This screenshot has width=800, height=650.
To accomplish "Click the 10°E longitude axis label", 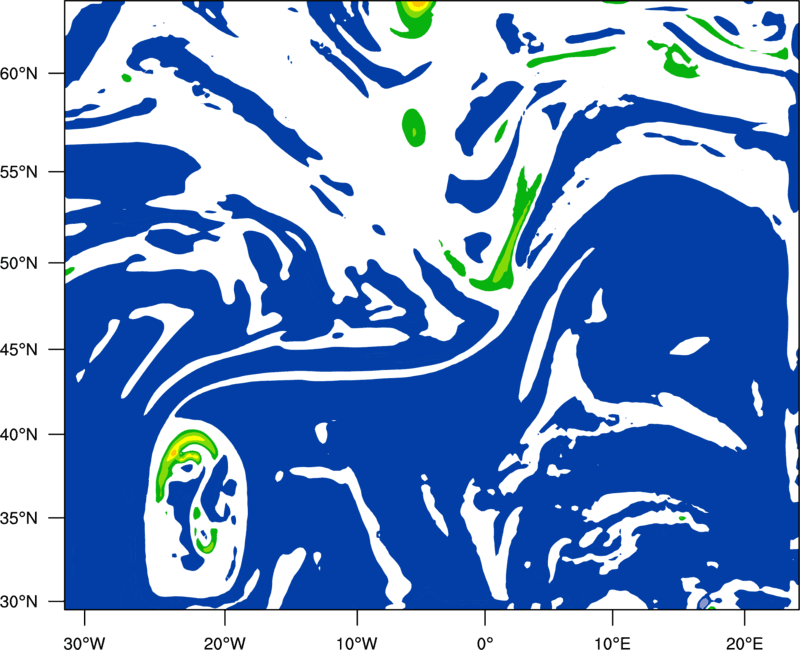I will pyautogui.click(x=612, y=643).
